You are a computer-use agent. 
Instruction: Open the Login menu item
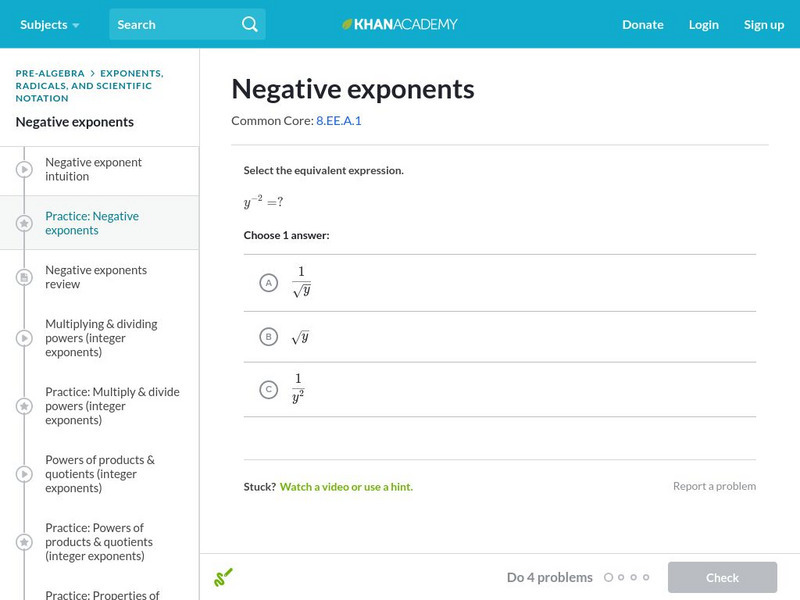click(703, 24)
